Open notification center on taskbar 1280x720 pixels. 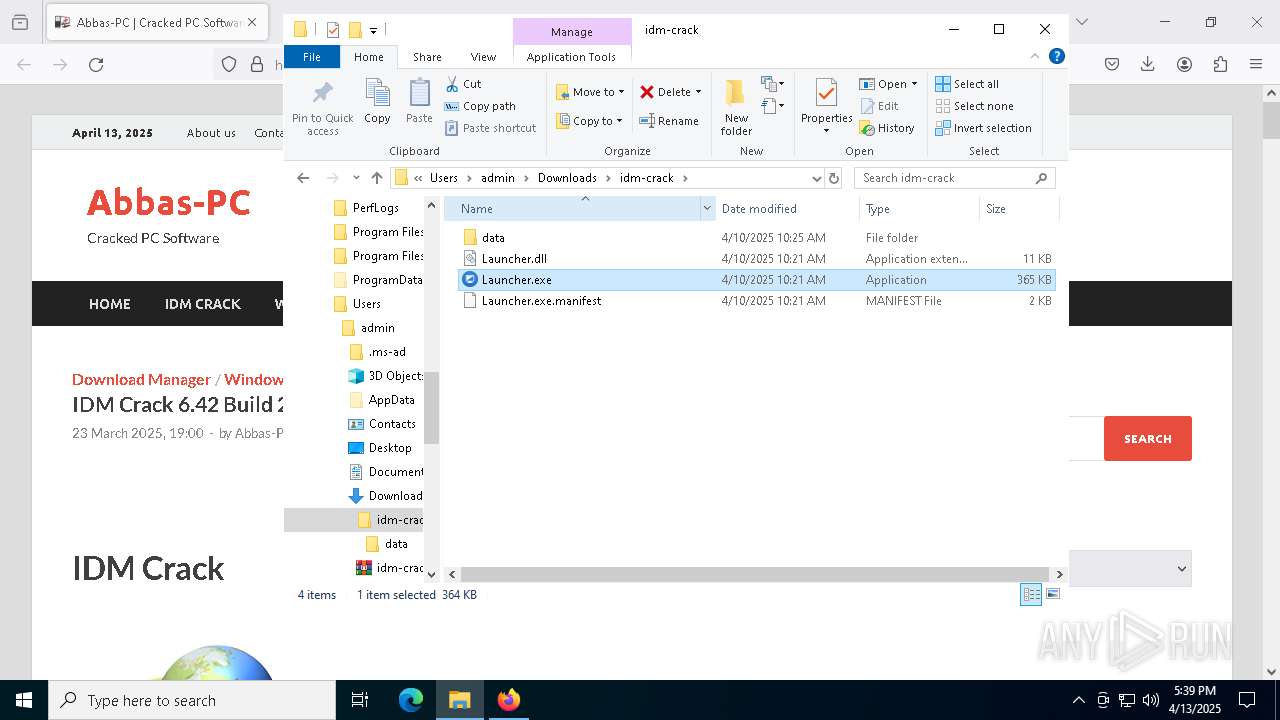(1247, 700)
